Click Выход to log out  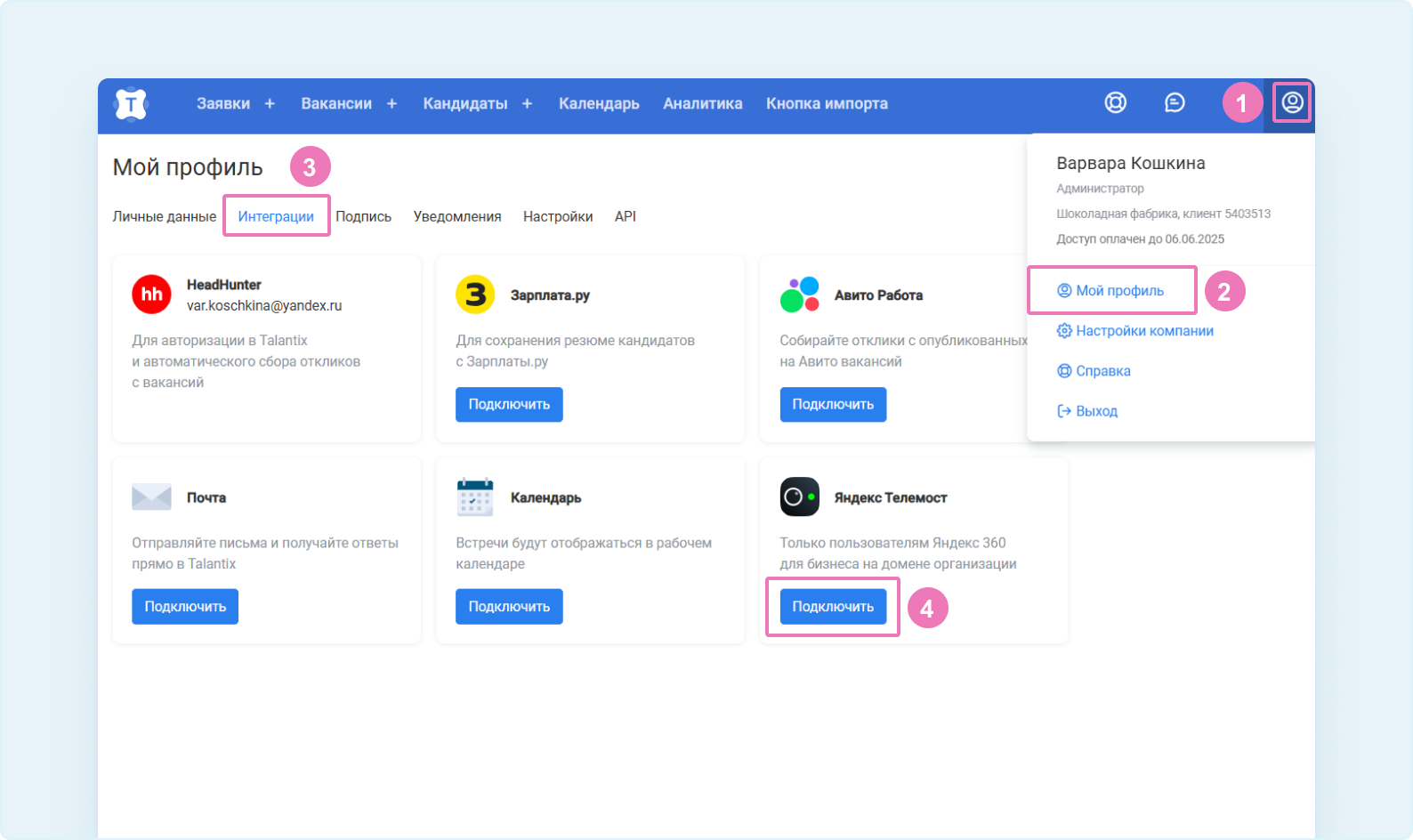1087,410
